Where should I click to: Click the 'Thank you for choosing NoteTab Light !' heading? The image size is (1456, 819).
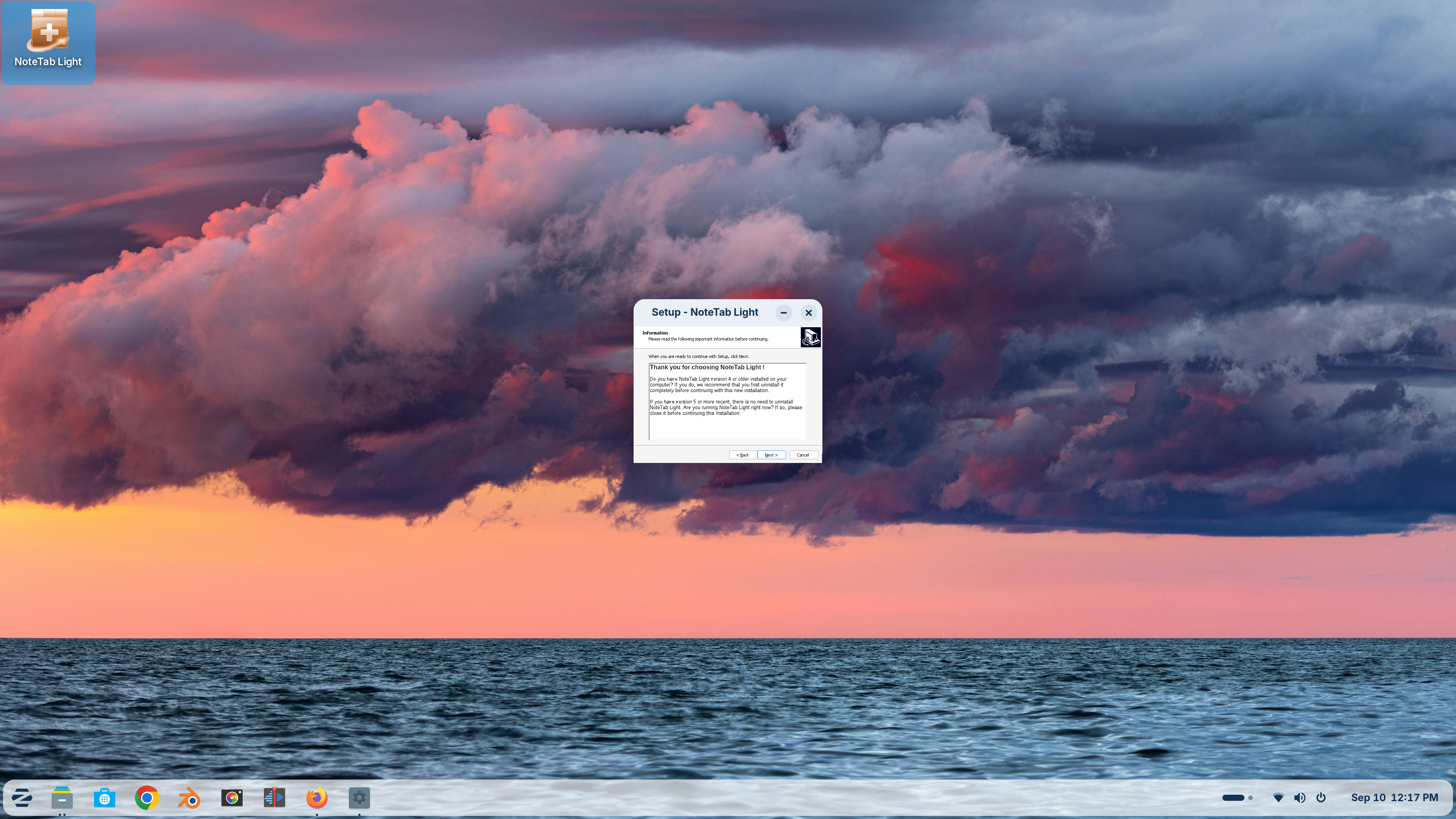click(x=706, y=367)
